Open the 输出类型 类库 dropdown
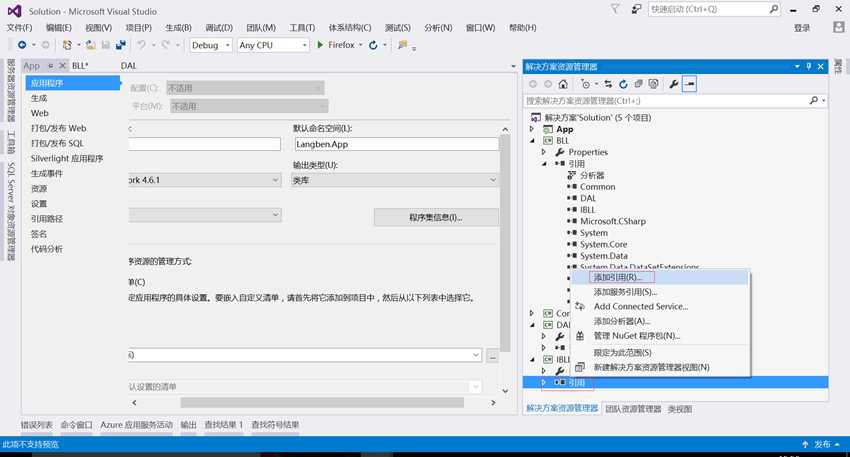Image resolution: width=850 pixels, height=457 pixels. [x=395, y=180]
